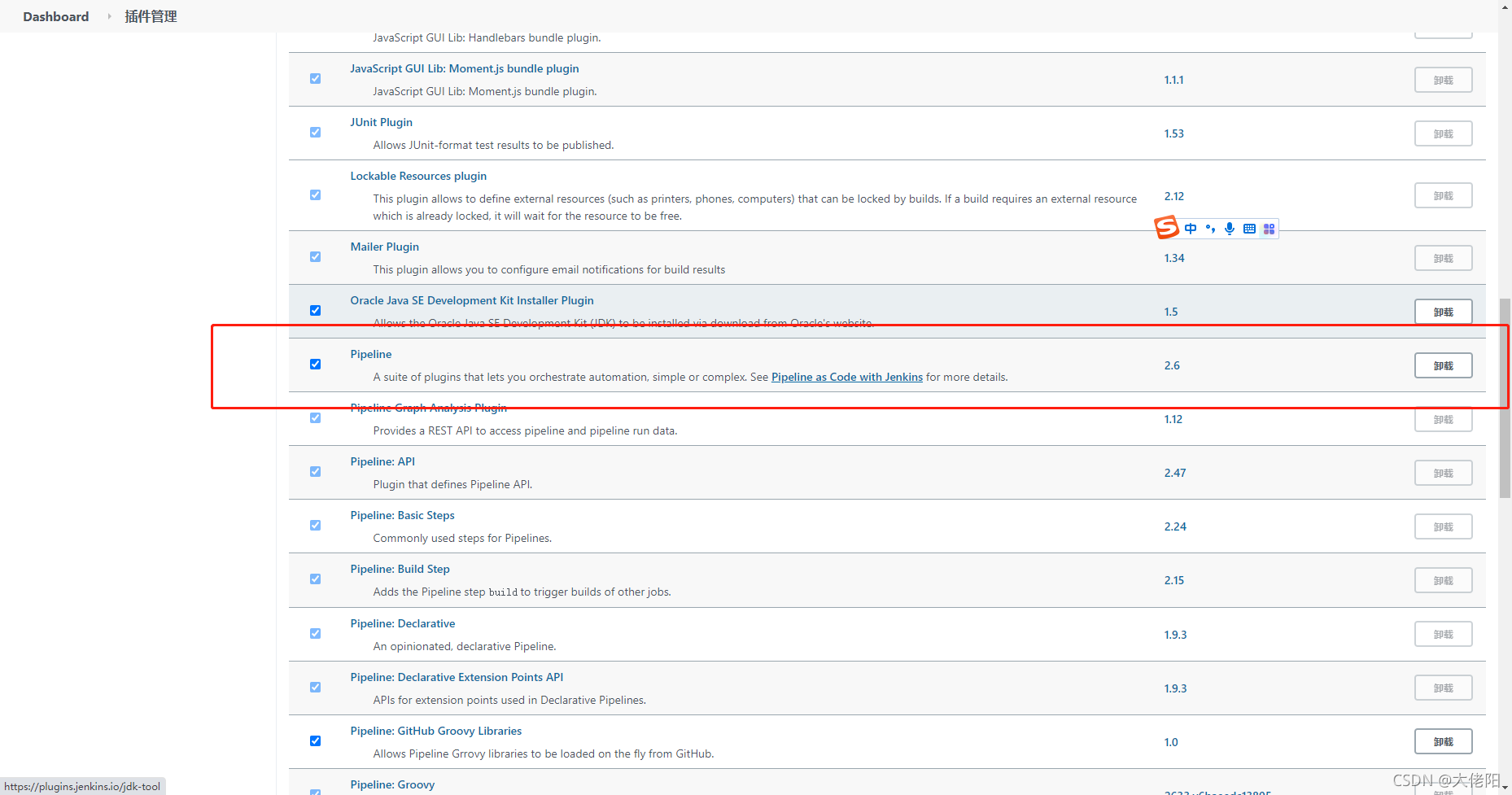Open JUnit Plugin link
1512x795 pixels.
[382, 122]
